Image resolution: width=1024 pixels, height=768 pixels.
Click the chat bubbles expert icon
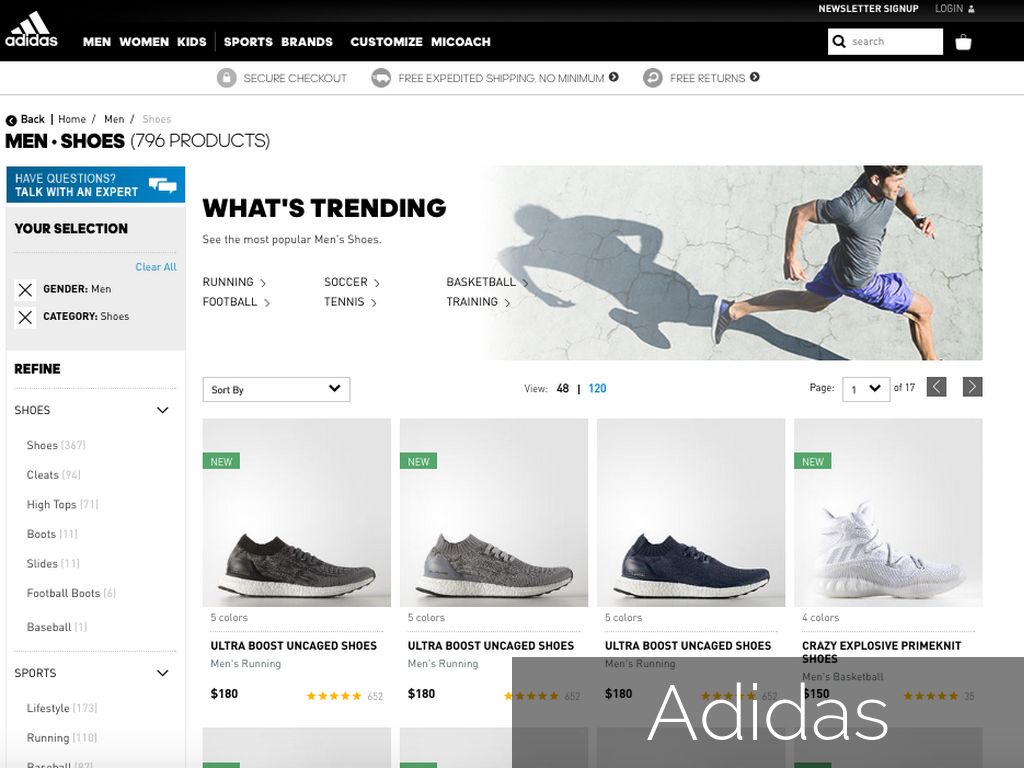[162, 185]
